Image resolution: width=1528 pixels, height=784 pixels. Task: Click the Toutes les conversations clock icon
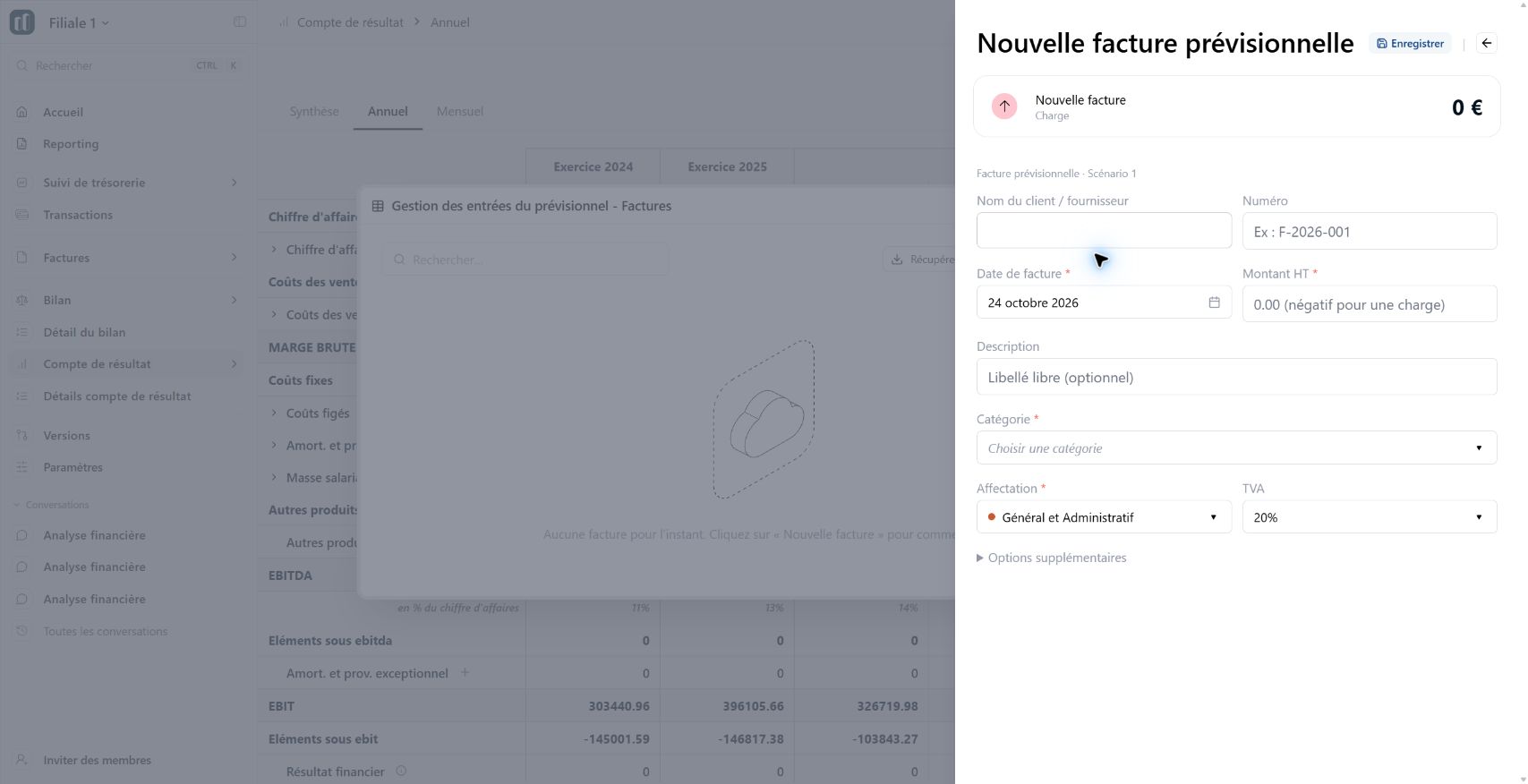click(x=22, y=631)
